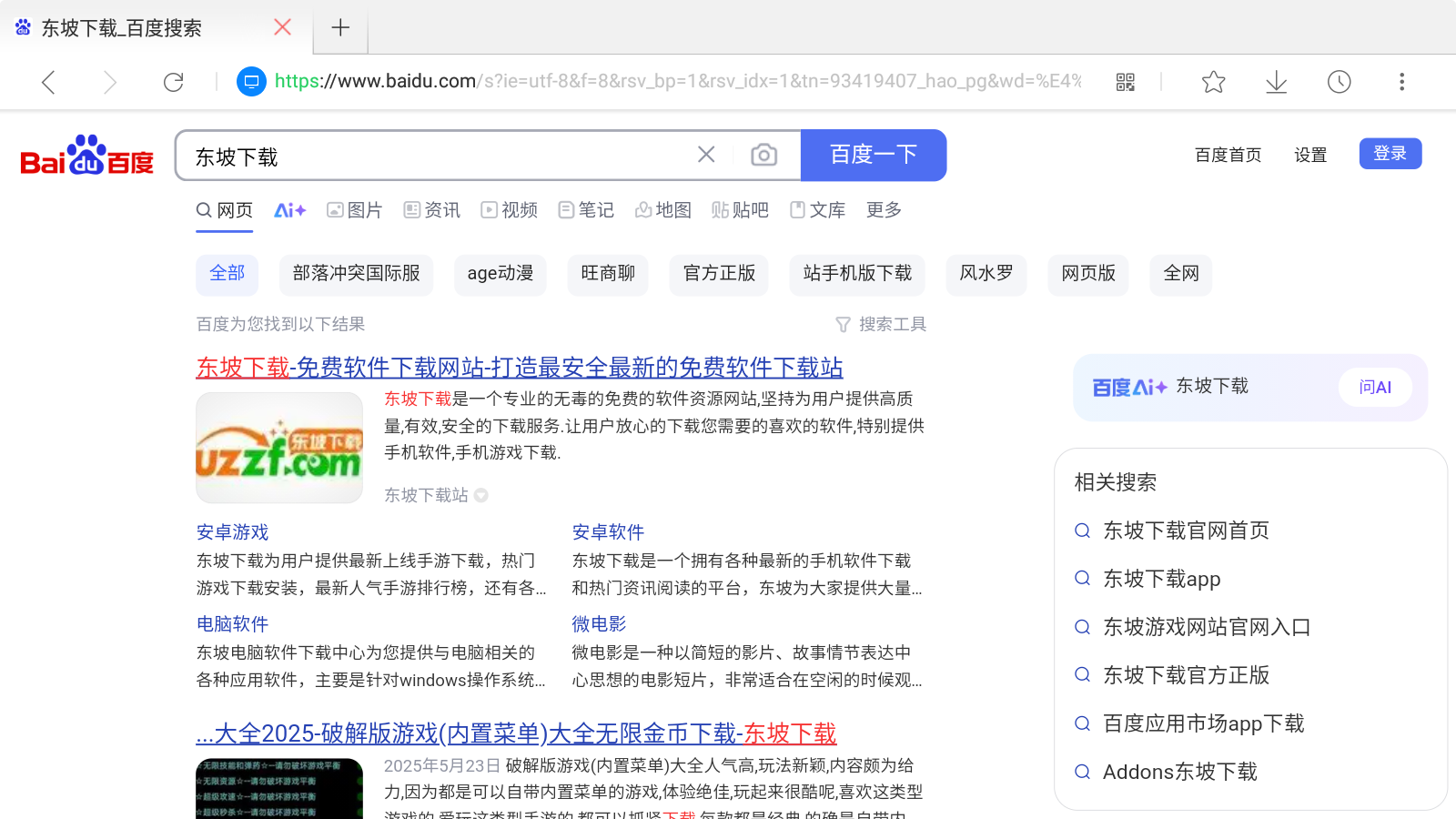
Task: Switch to the 资讯 tab
Action: (431, 210)
